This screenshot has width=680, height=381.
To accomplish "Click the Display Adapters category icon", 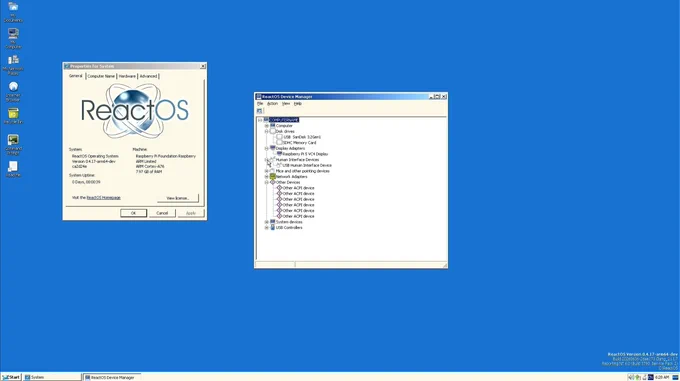I will (x=273, y=148).
